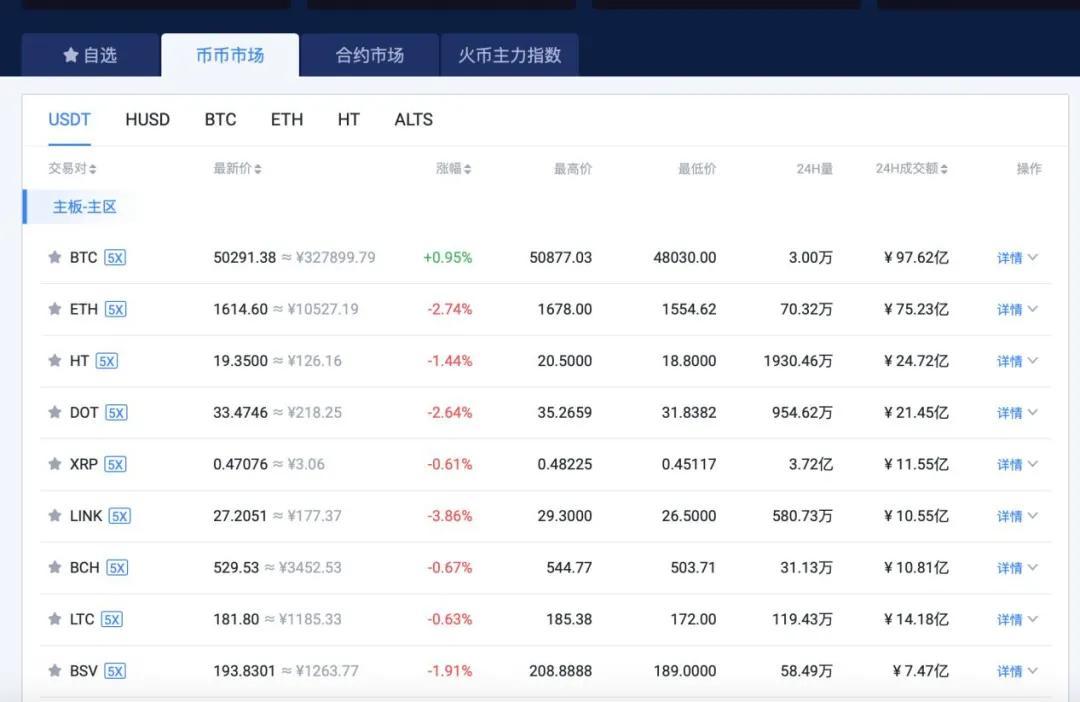Toggle the DOT row star

coord(55,412)
